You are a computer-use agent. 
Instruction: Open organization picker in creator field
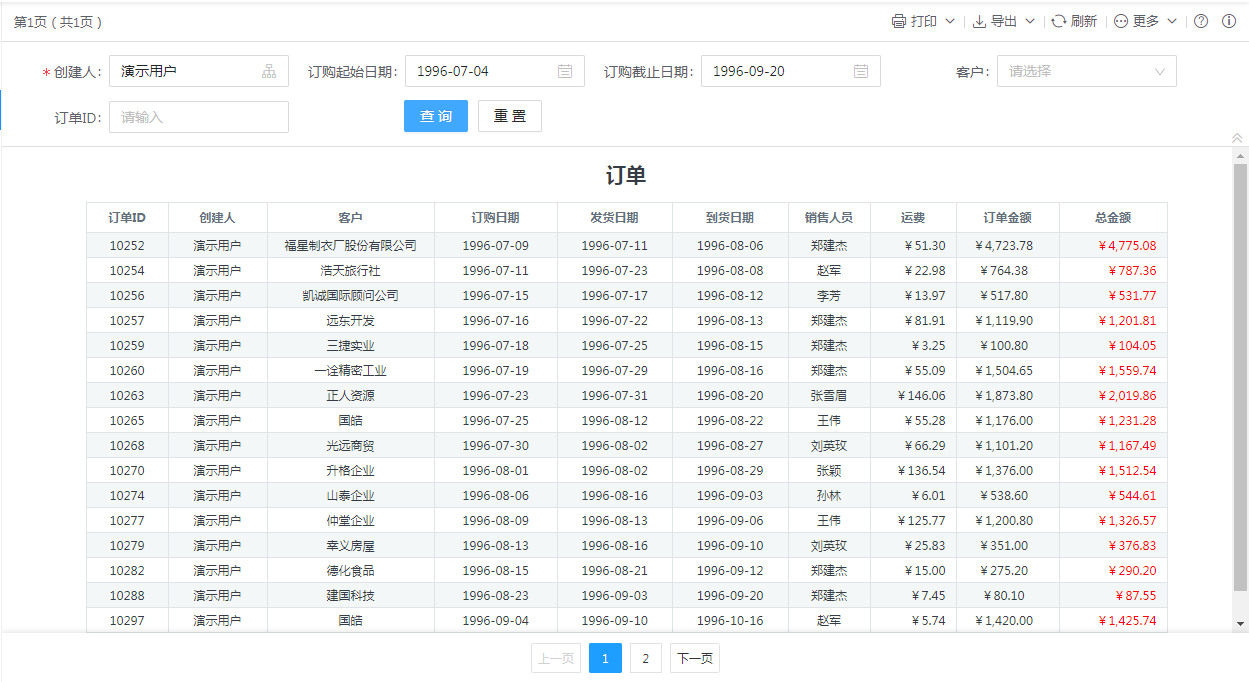click(x=269, y=71)
